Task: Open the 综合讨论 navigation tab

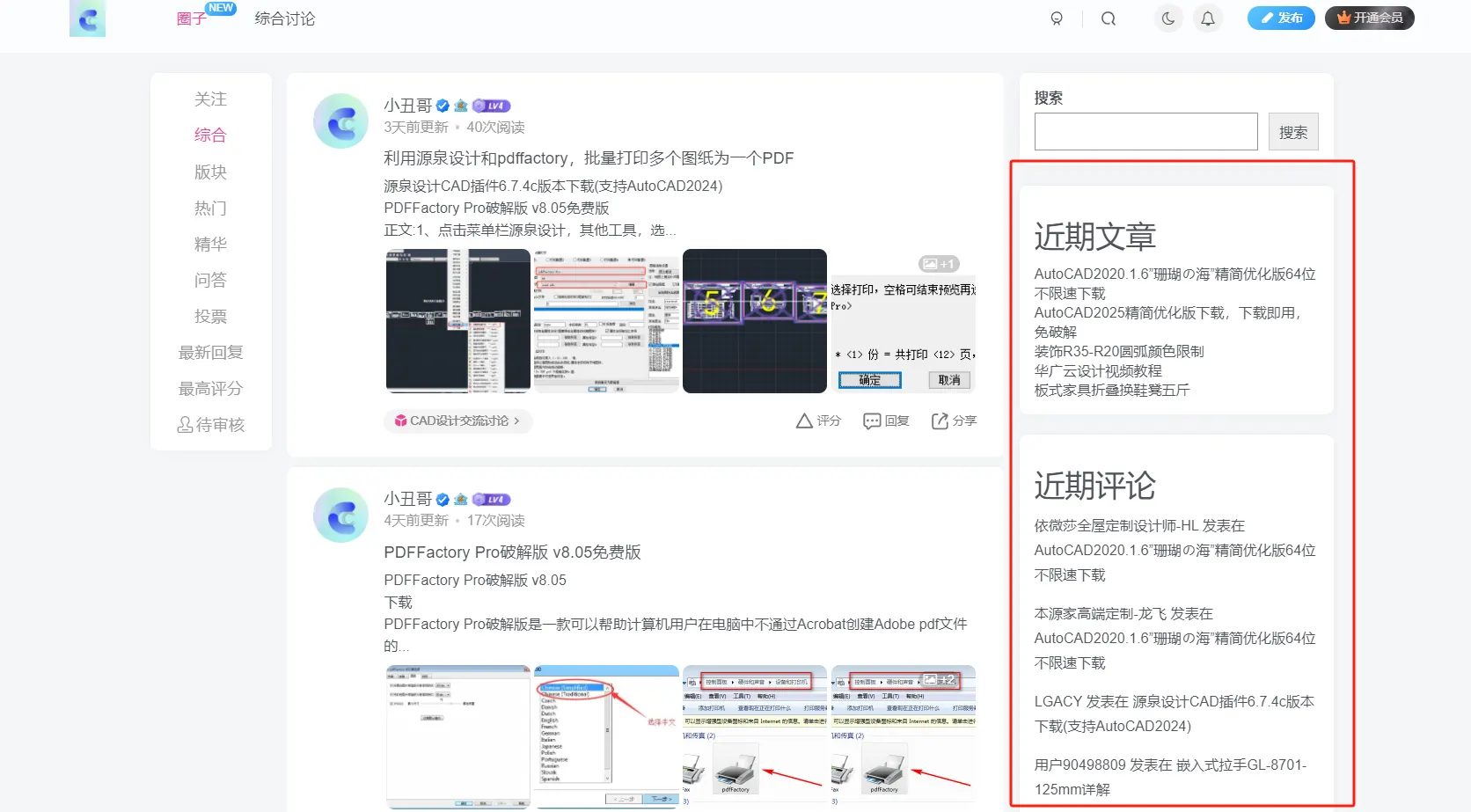Action: 285,18
